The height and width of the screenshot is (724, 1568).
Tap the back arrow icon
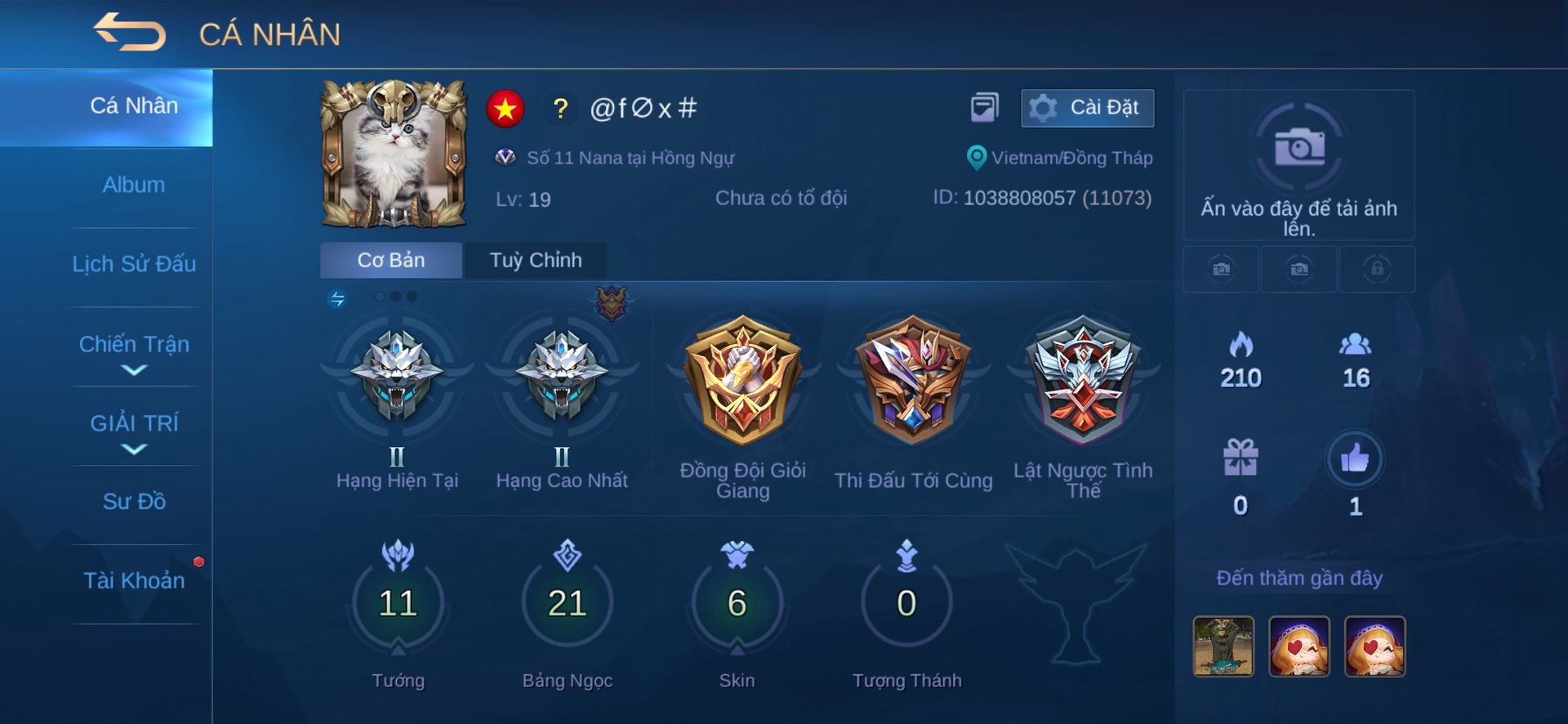click(x=129, y=33)
